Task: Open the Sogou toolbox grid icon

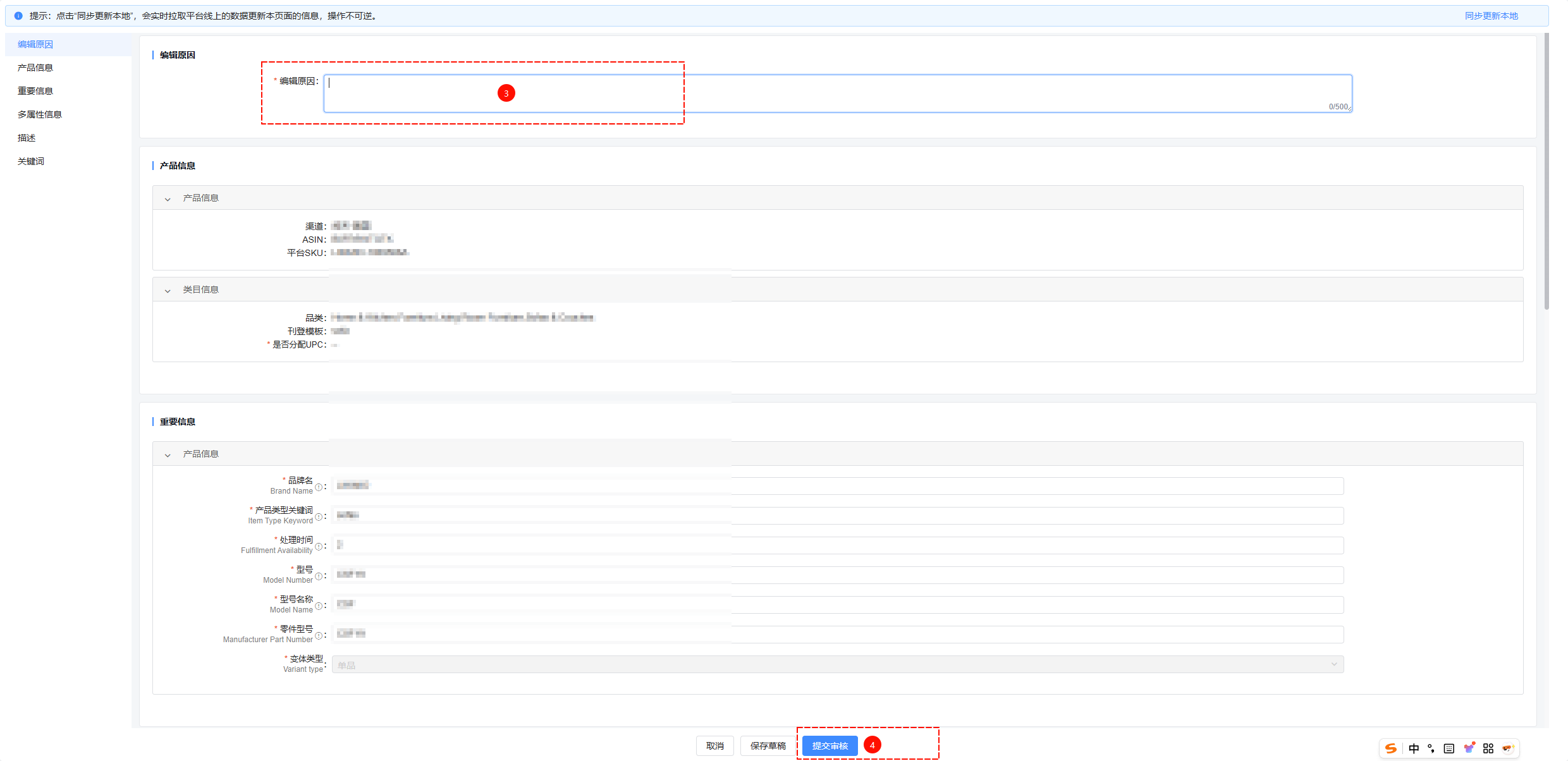Action: tap(1488, 748)
